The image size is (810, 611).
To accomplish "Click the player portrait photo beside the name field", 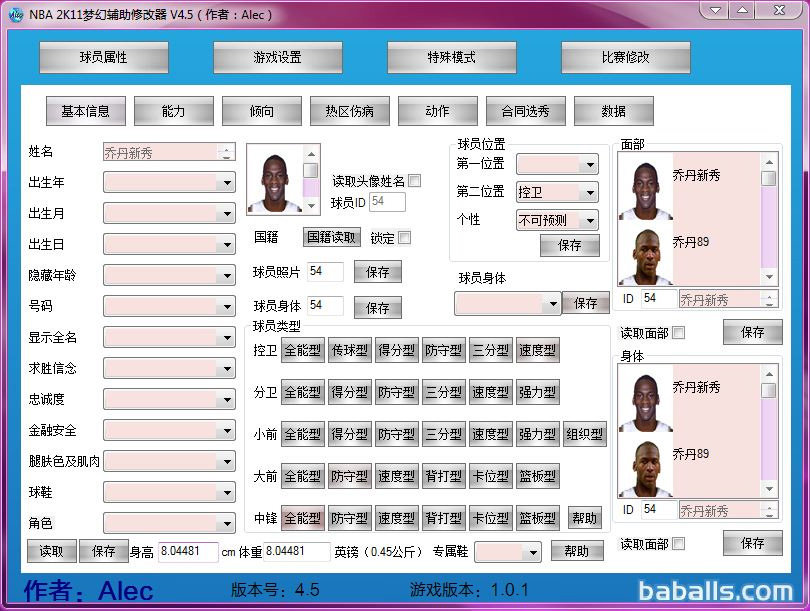I will tap(273, 181).
